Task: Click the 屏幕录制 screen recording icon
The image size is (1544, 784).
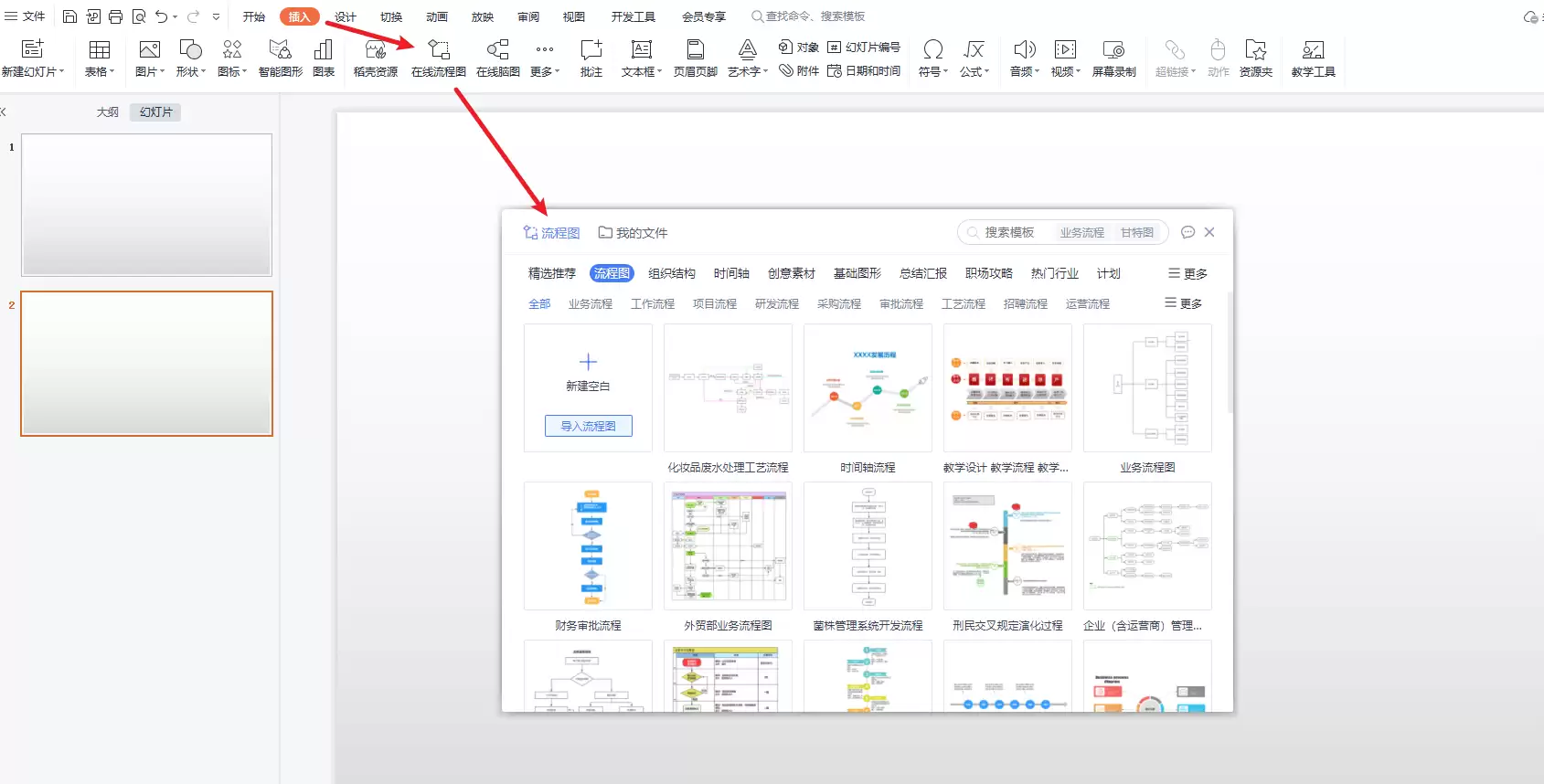Action: click(1113, 58)
